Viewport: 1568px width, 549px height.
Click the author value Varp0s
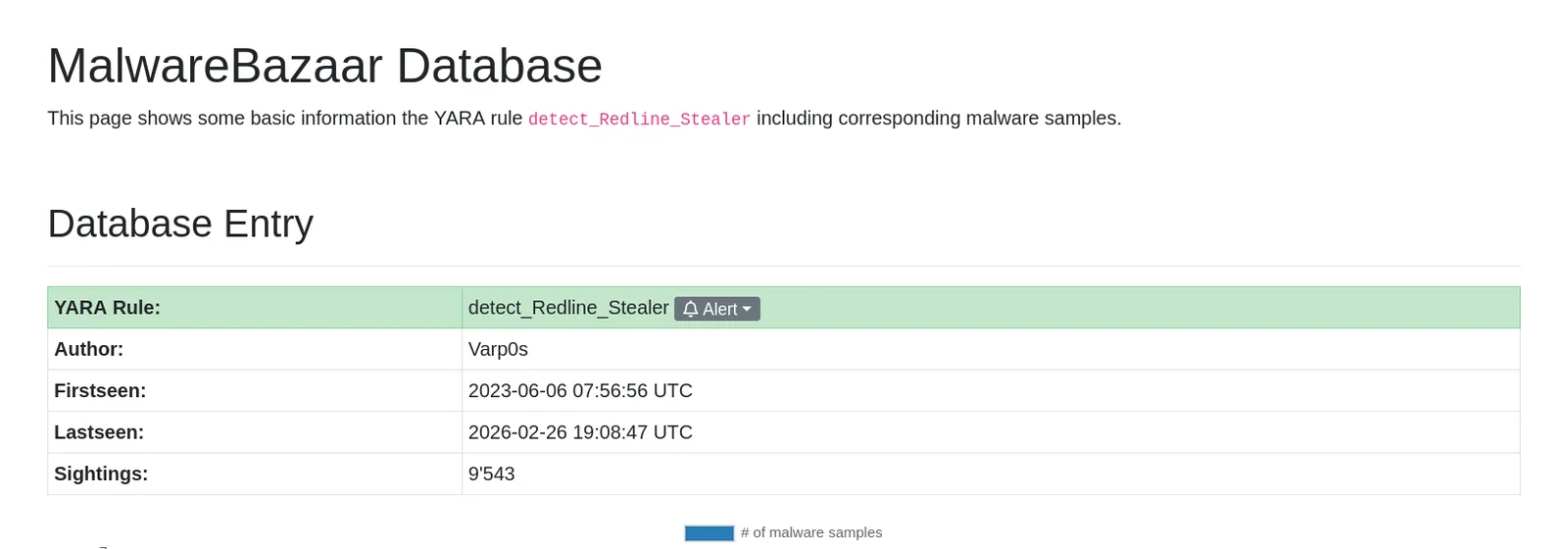[498, 349]
